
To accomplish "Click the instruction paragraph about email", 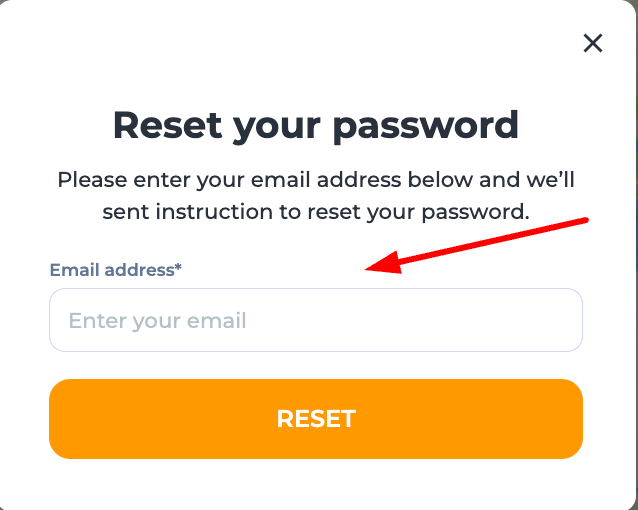I will pos(316,196).
